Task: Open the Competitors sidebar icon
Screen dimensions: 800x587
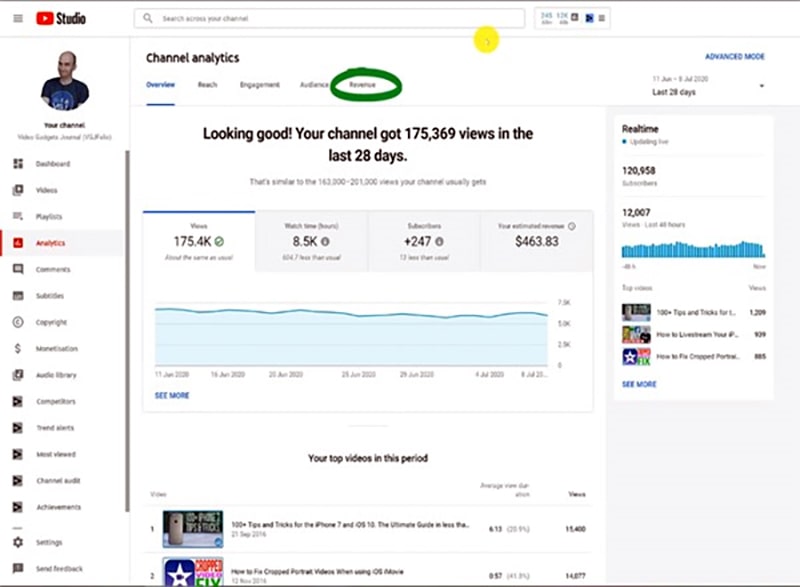Action: pyautogui.click(x=18, y=401)
